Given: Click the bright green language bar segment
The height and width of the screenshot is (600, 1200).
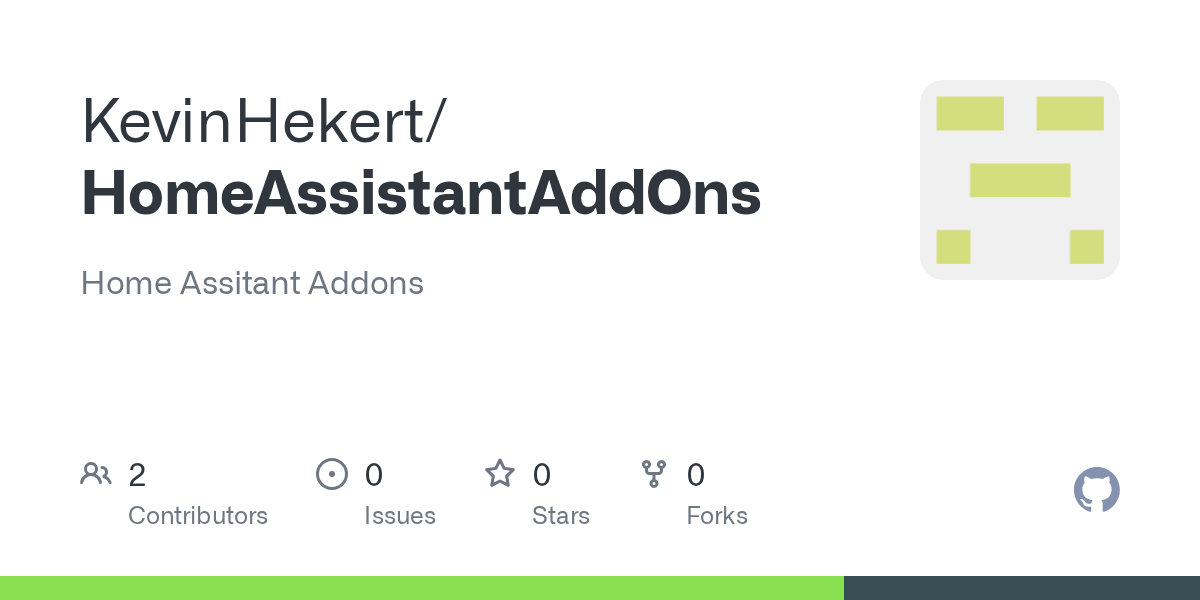Looking at the screenshot, I should pos(421,588).
